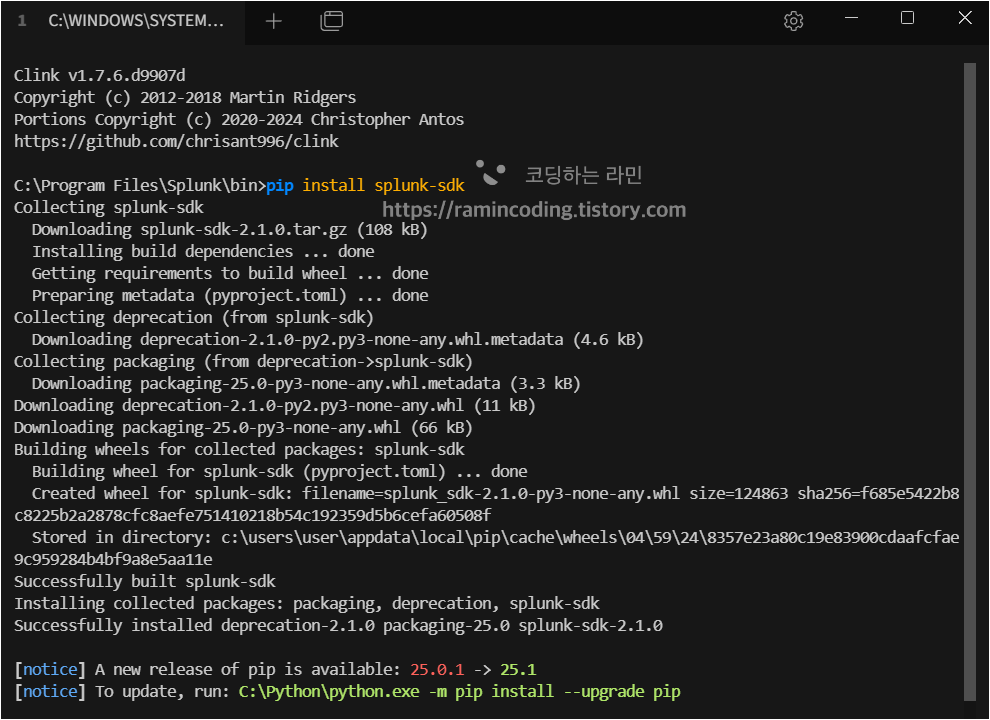Select the C:\WINDOWS\SYSTEM... tab
Image resolution: width=990 pixels, height=720 pixels.
122,22
